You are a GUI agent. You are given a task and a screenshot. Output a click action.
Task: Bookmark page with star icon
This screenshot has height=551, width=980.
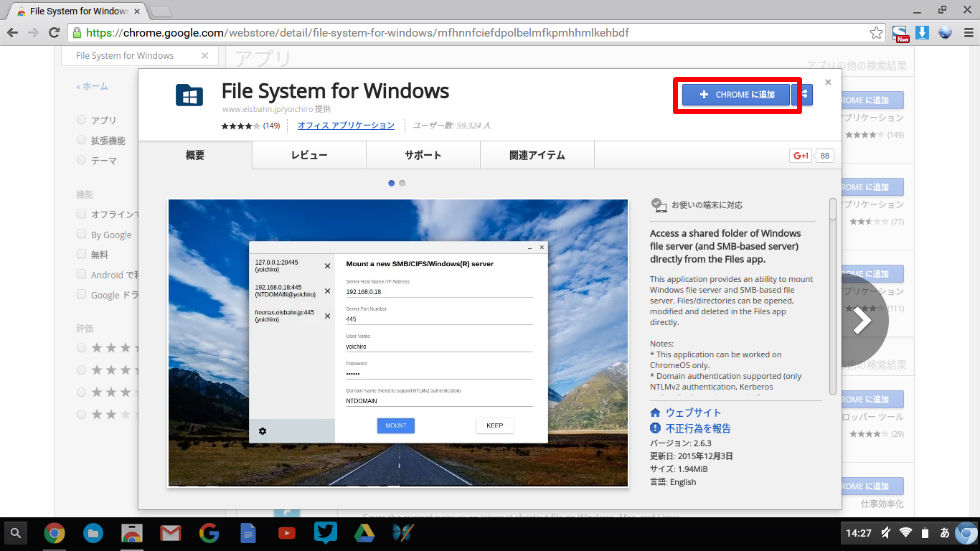pyautogui.click(x=876, y=32)
